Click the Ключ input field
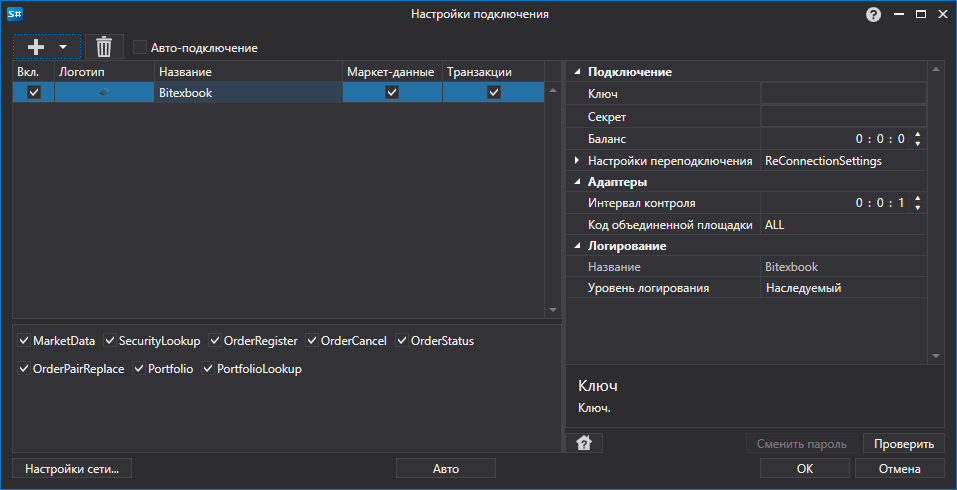The image size is (957, 490). click(844, 93)
